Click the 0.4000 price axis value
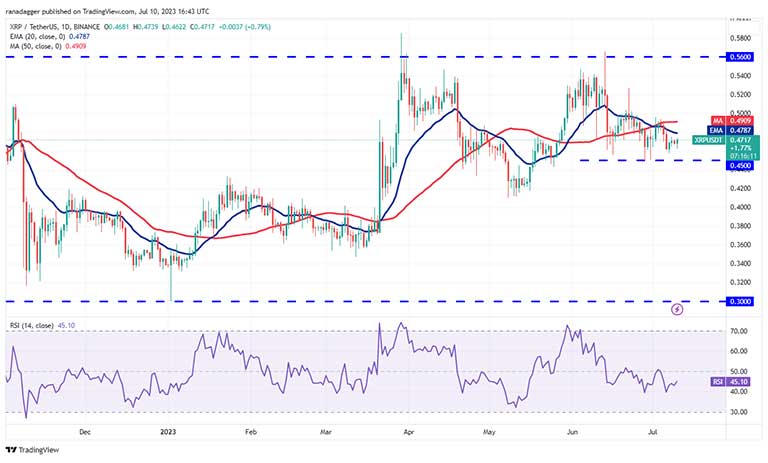This screenshot has width=768, height=463. click(740, 207)
